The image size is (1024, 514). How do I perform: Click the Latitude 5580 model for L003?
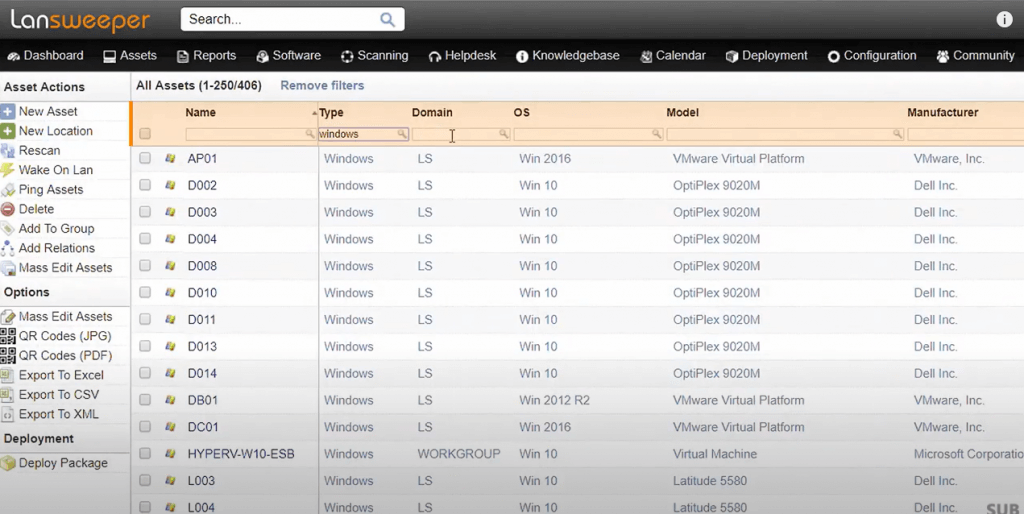pos(710,481)
